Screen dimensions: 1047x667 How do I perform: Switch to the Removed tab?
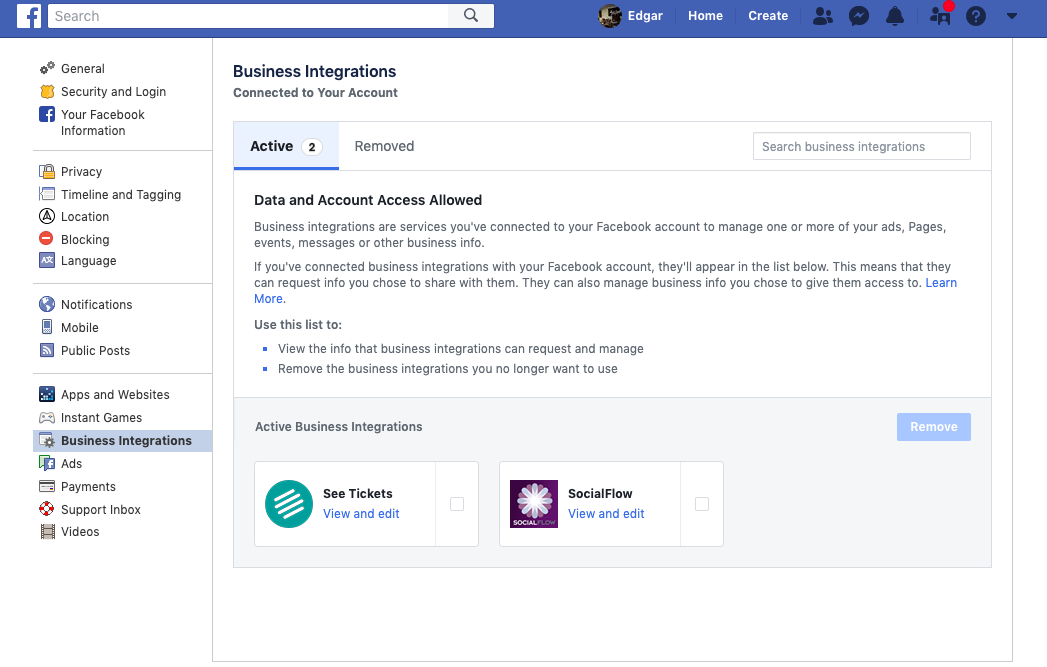(x=384, y=146)
